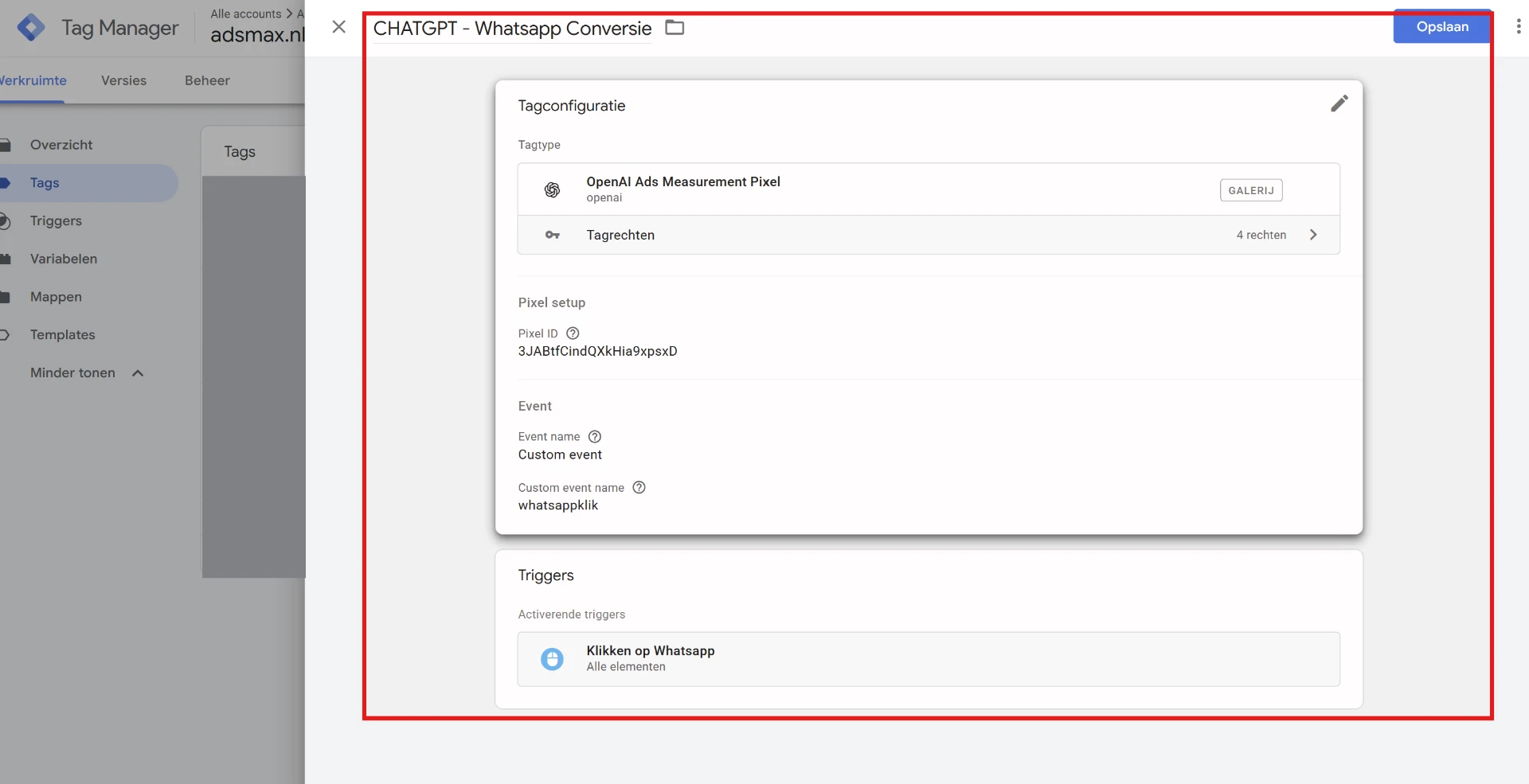Image resolution: width=1529 pixels, height=784 pixels.
Task: Open the three-dot more options menu
Action: (x=1518, y=26)
